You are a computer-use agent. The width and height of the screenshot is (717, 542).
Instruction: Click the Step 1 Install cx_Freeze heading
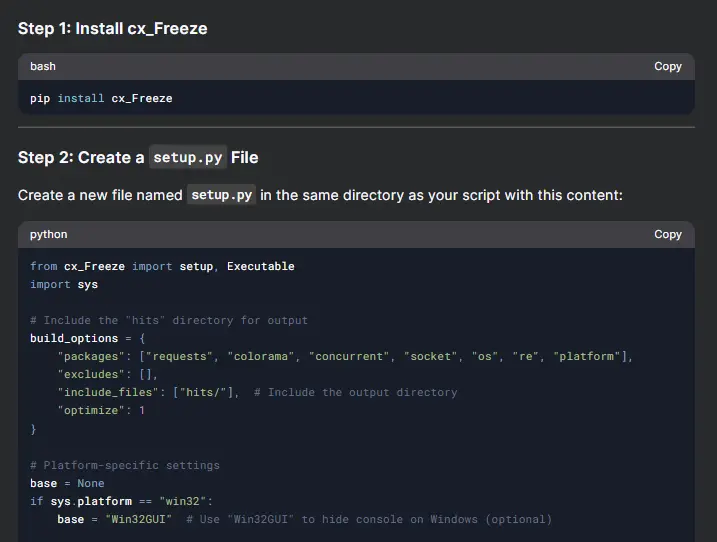point(112,28)
